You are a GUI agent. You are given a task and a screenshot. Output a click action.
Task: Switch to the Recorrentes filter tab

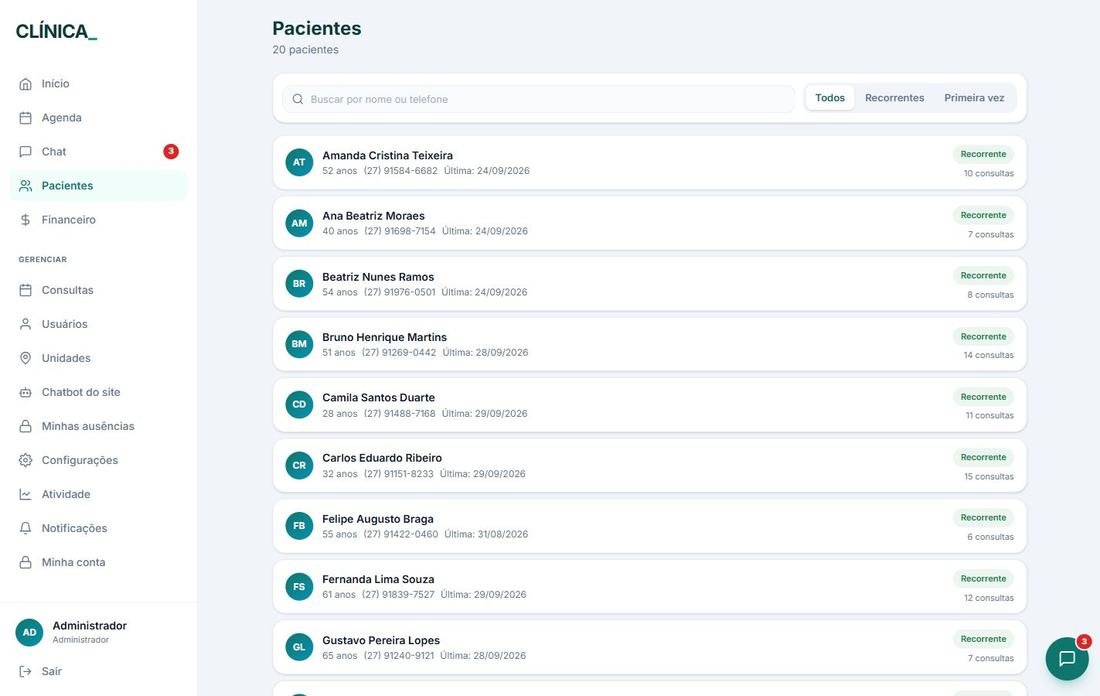(894, 98)
